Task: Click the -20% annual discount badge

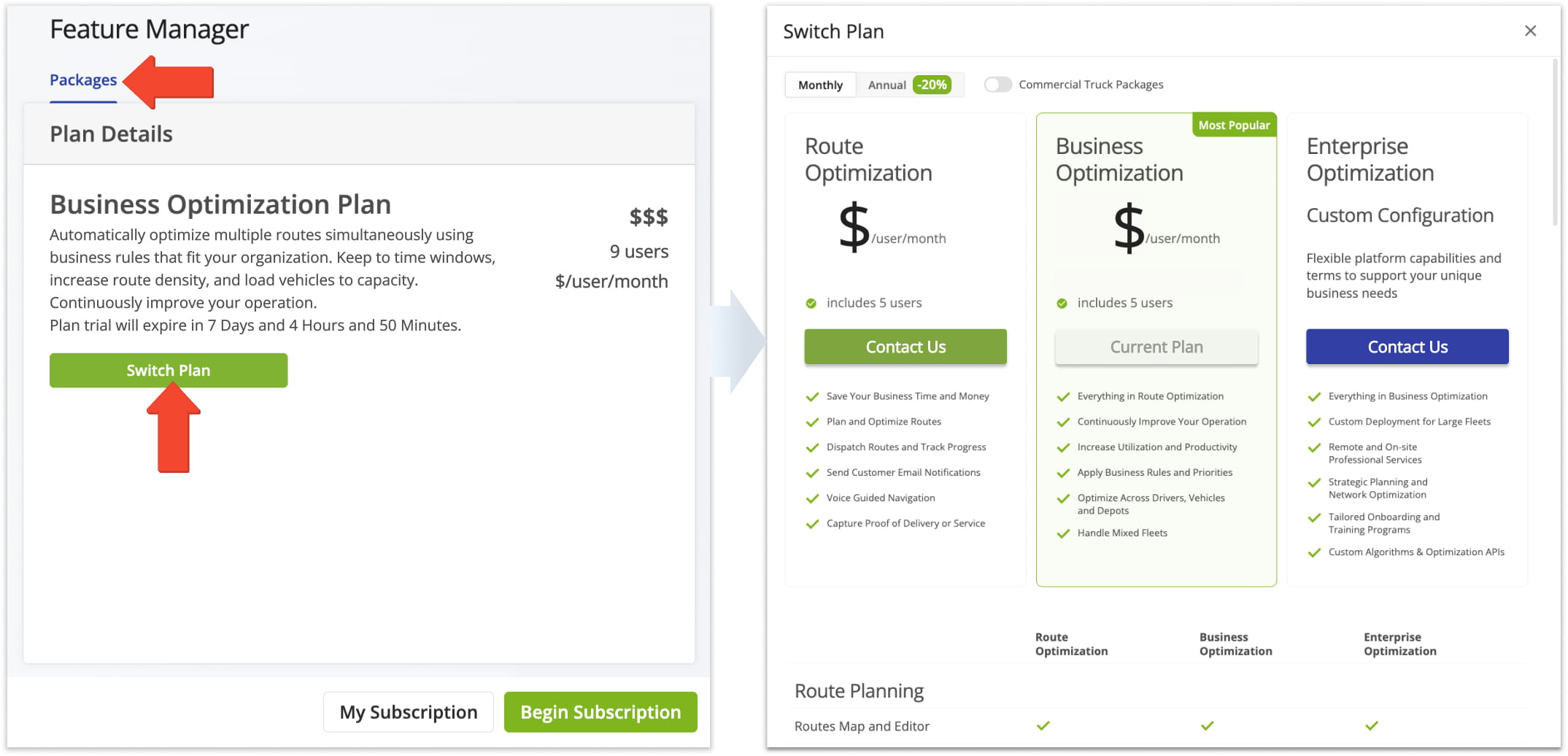Action: click(x=932, y=85)
